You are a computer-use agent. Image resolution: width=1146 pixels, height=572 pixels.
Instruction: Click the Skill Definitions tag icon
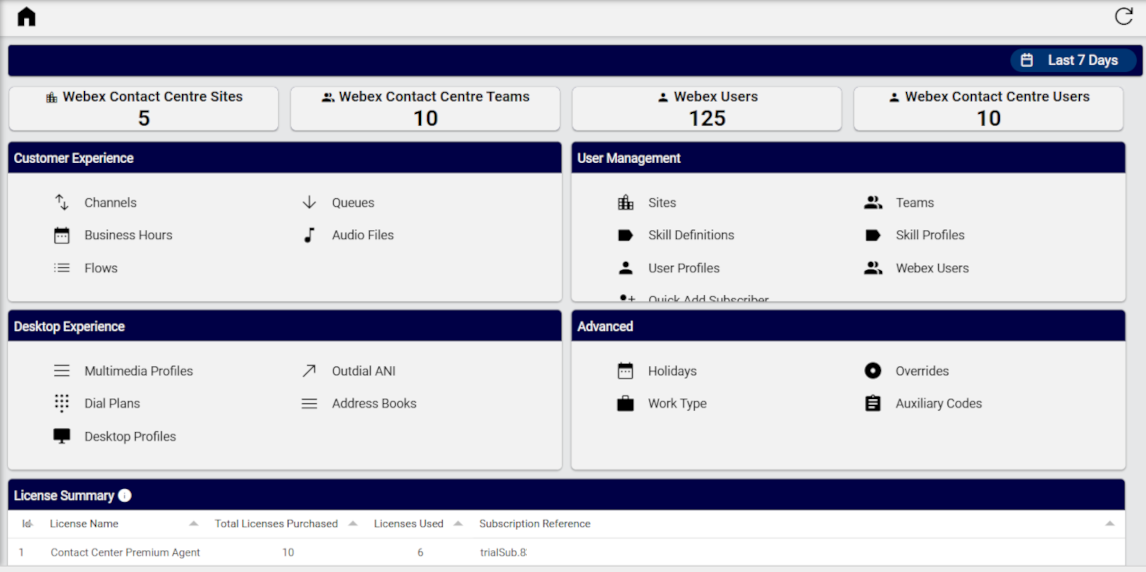click(626, 235)
